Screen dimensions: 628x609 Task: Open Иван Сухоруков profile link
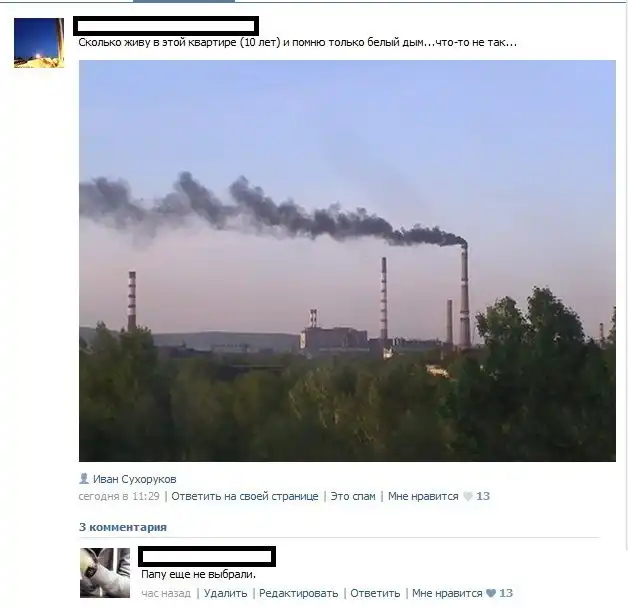(x=135, y=479)
